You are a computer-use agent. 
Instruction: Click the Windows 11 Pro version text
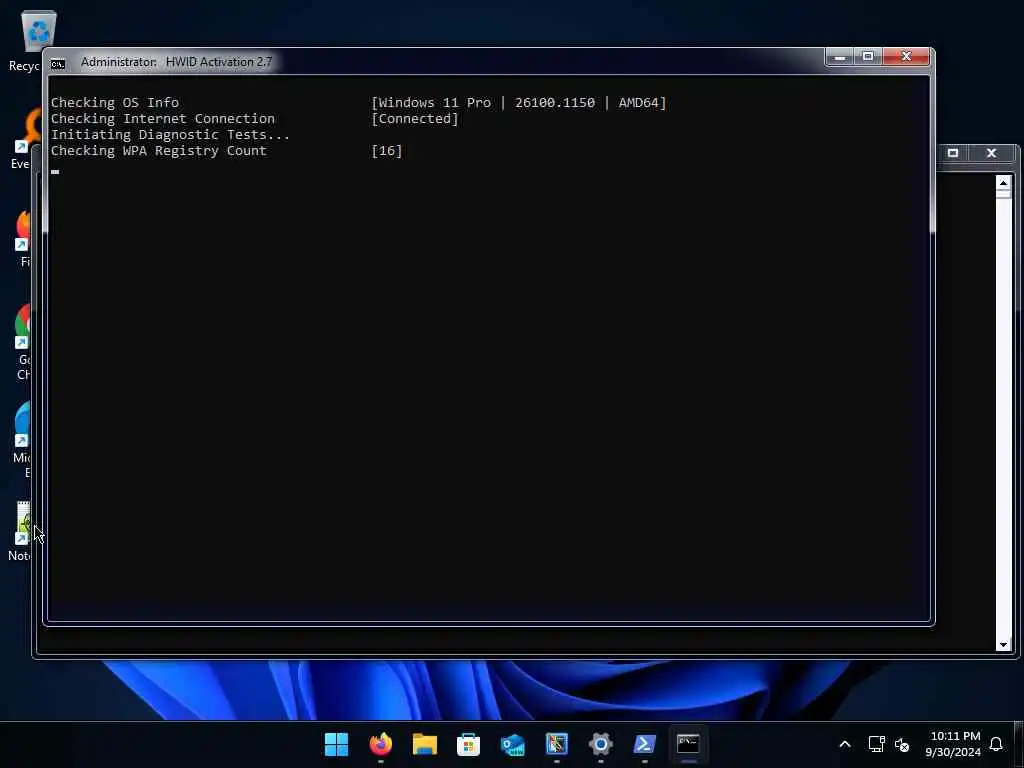click(519, 103)
